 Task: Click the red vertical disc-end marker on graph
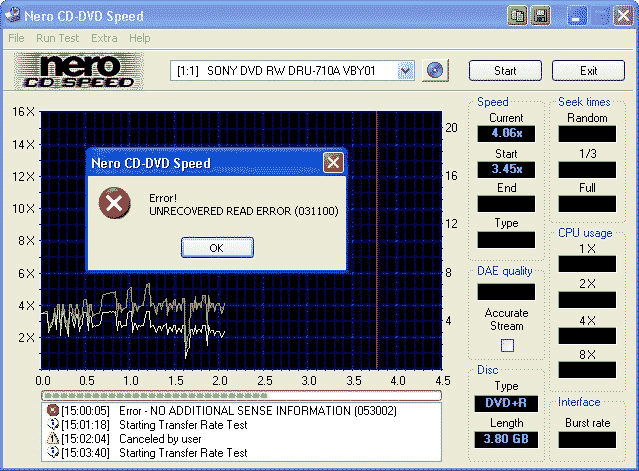[x=377, y=240]
